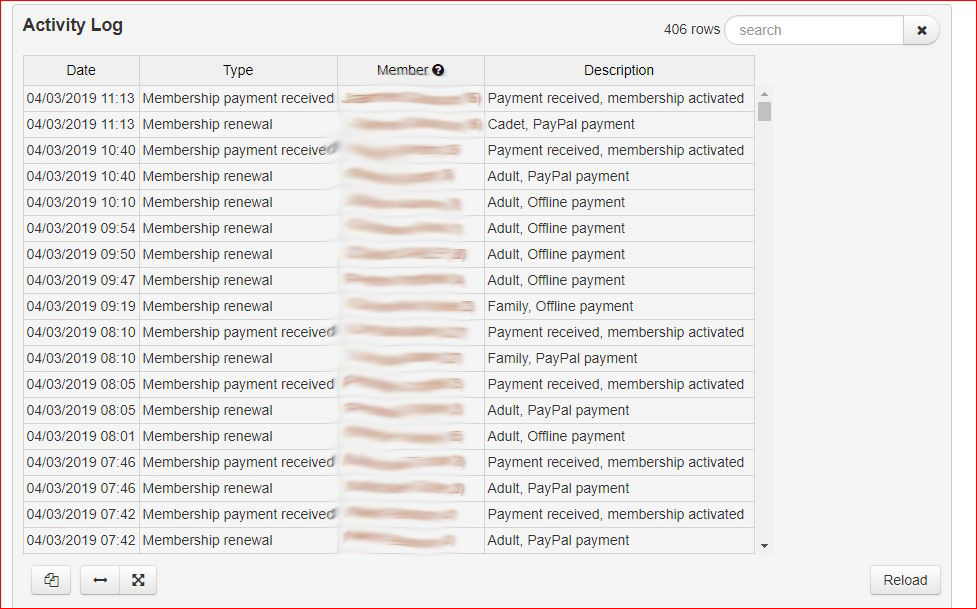Click the Description column header
The image size is (977, 609).
[x=619, y=70]
